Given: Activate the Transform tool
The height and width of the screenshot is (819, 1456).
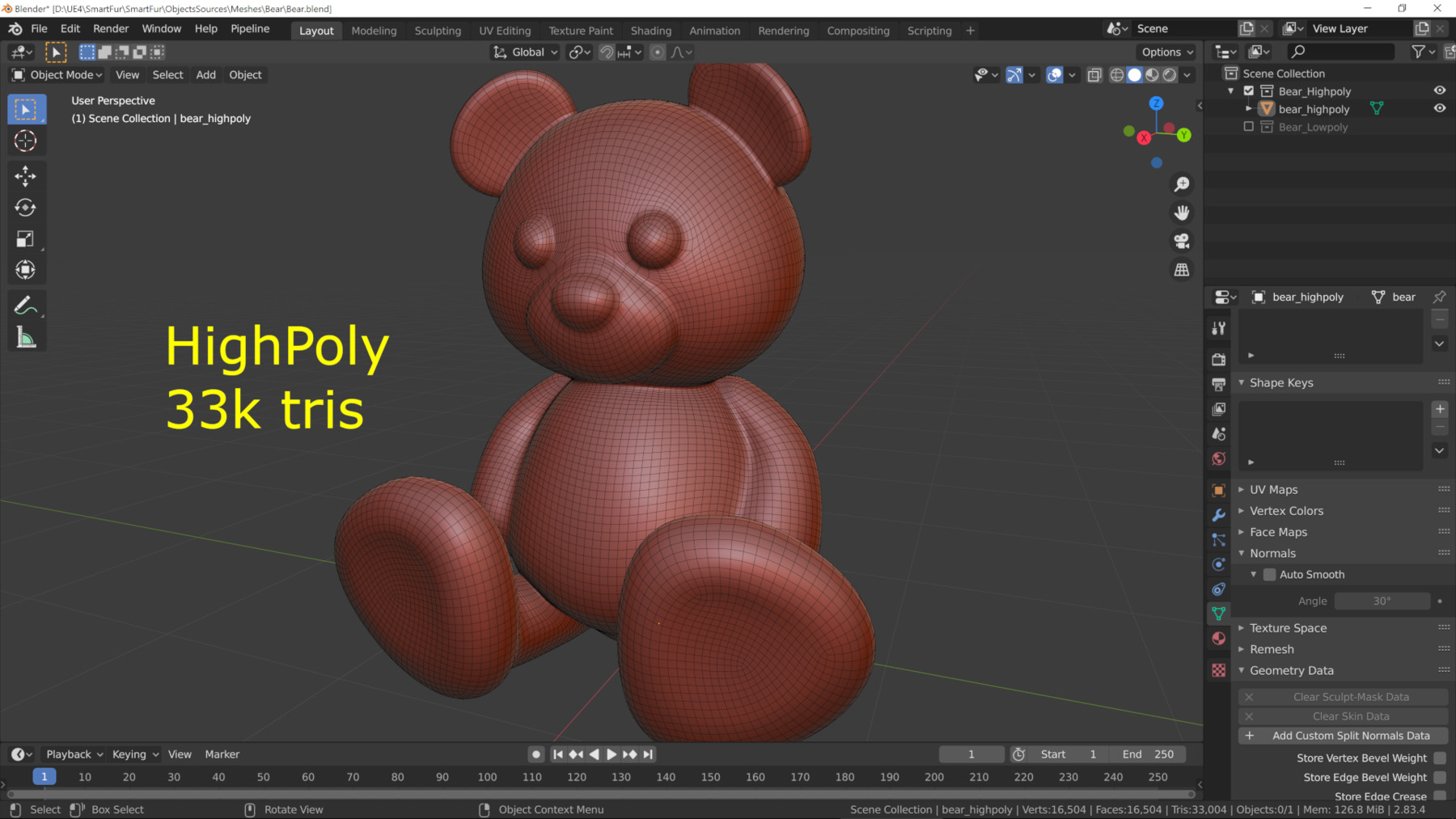Looking at the screenshot, I should point(26,270).
